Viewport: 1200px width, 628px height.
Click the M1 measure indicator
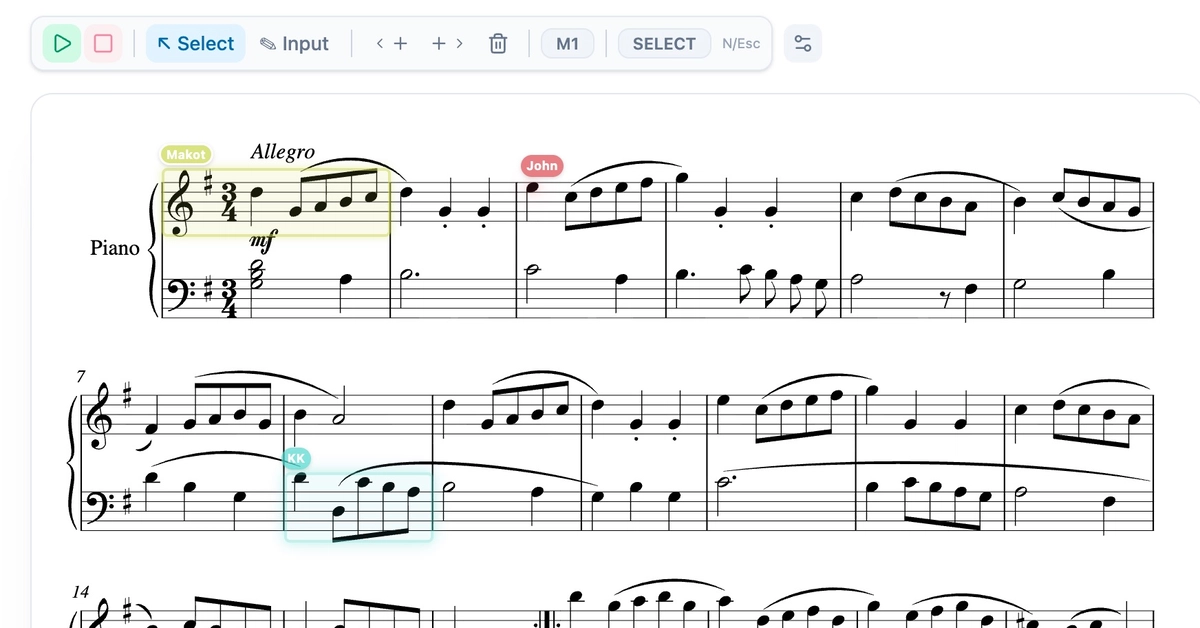(567, 43)
